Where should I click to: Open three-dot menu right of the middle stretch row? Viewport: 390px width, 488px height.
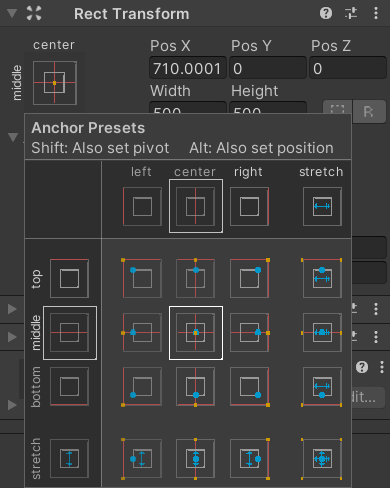376,337
